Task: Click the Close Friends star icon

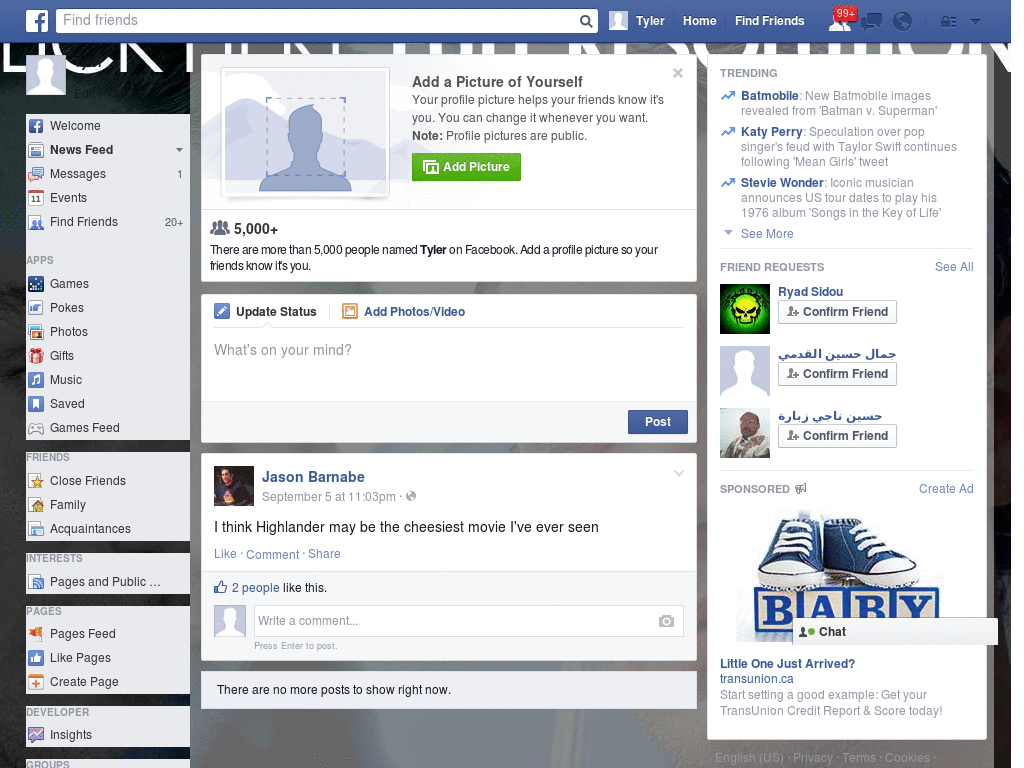Action: pos(36,481)
